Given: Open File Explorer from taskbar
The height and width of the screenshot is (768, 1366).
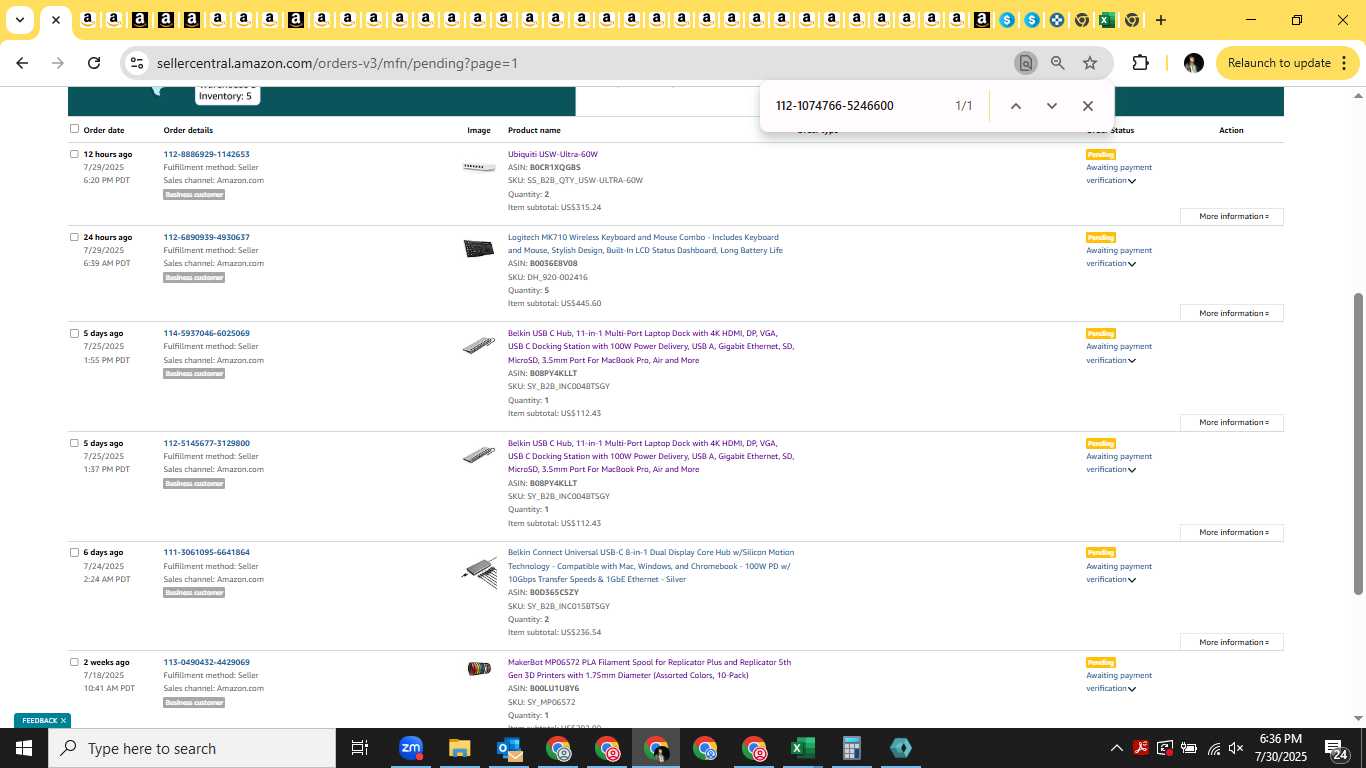Looking at the screenshot, I should [x=459, y=748].
